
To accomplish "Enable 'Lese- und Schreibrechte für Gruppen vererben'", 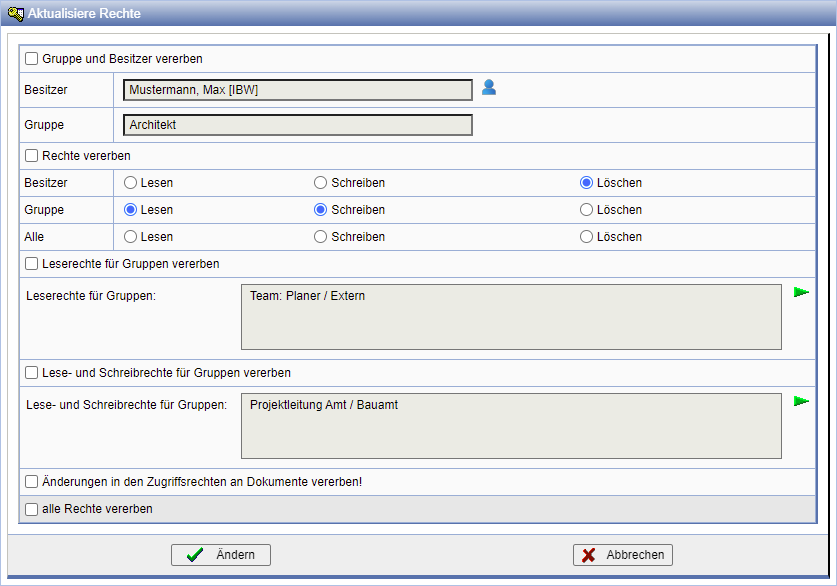I will pos(32,373).
